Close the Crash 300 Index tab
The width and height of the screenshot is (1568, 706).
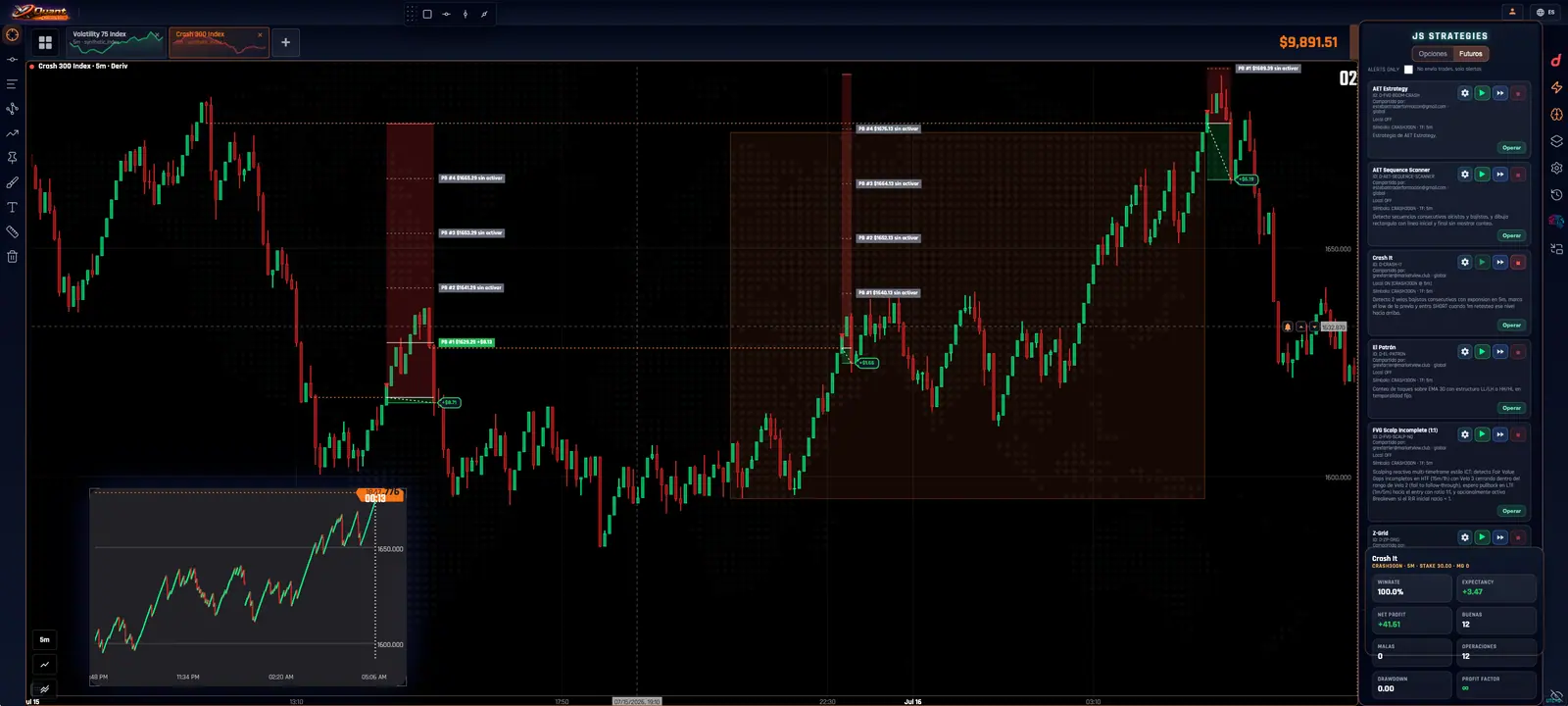pyautogui.click(x=260, y=34)
